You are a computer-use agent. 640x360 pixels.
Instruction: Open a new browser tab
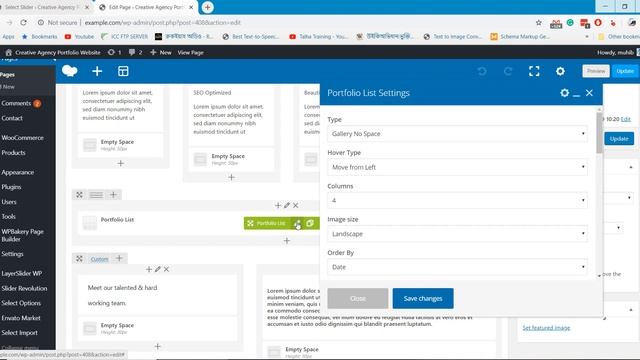pos(207,7)
